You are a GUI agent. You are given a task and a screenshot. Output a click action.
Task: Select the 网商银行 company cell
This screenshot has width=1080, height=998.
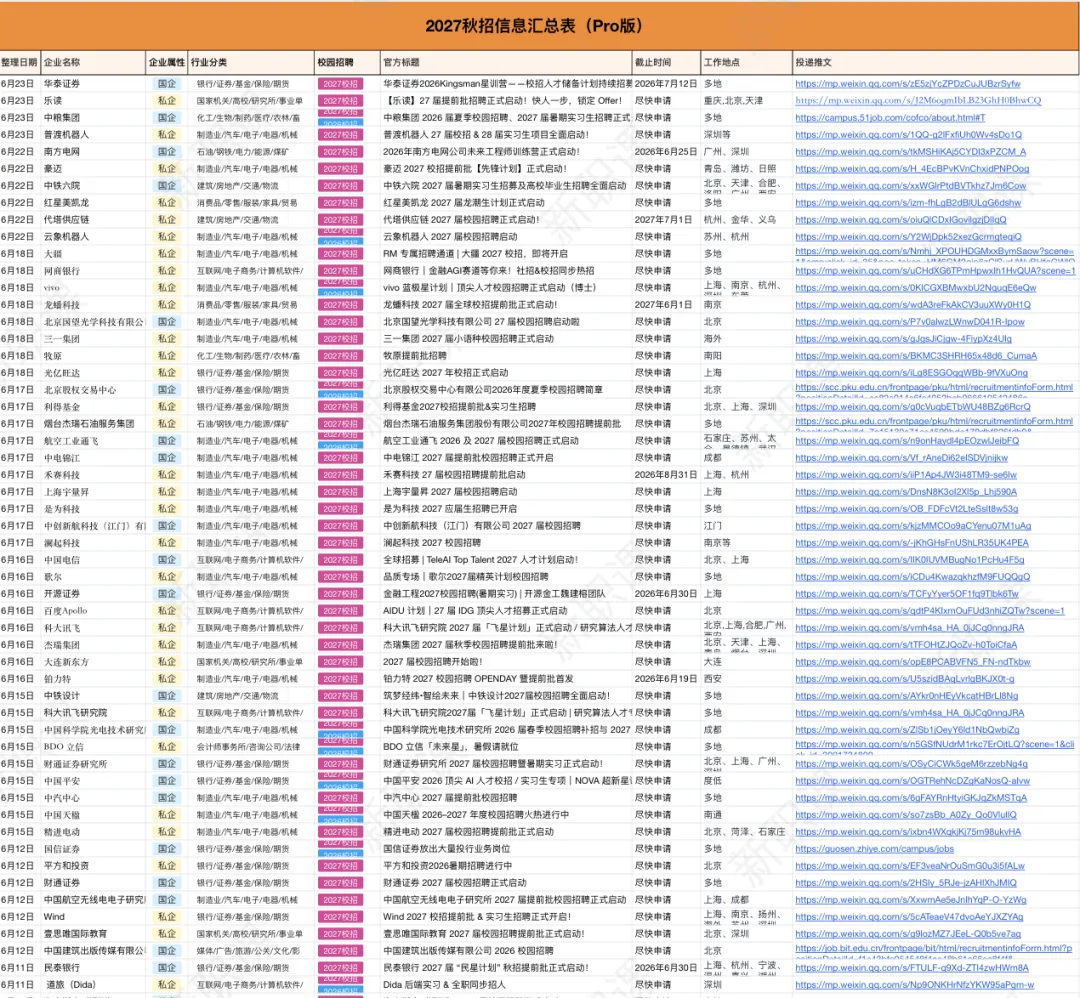pyautogui.click(x=62, y=271)
